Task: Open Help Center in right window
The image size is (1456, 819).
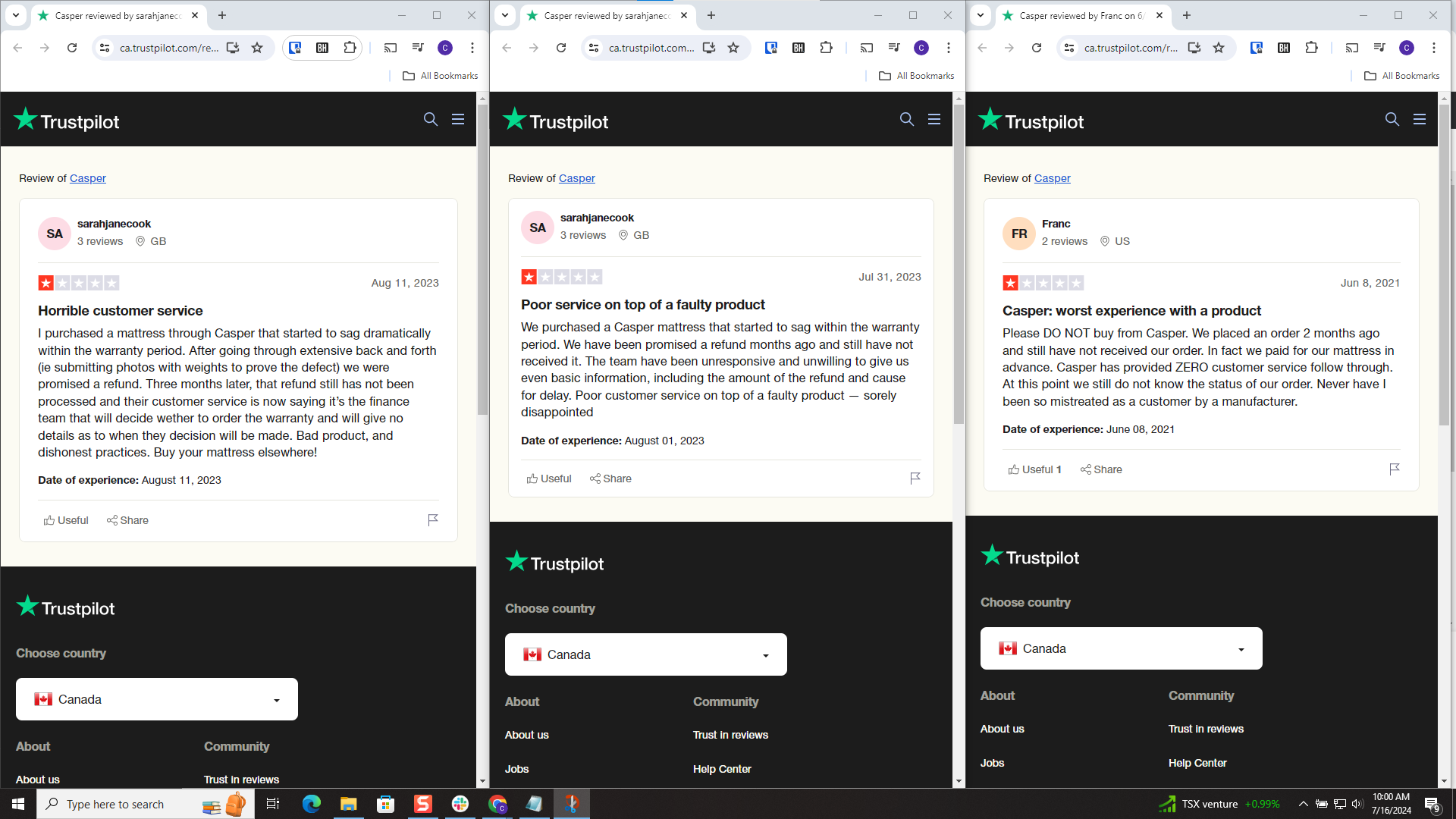Action: [x=1197, y=763]
